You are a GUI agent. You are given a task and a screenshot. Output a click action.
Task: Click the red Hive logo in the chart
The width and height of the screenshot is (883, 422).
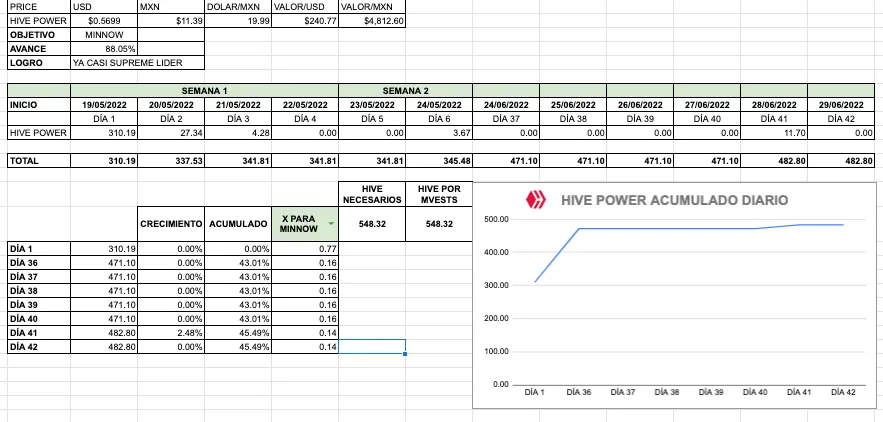[x=536, y=199]
